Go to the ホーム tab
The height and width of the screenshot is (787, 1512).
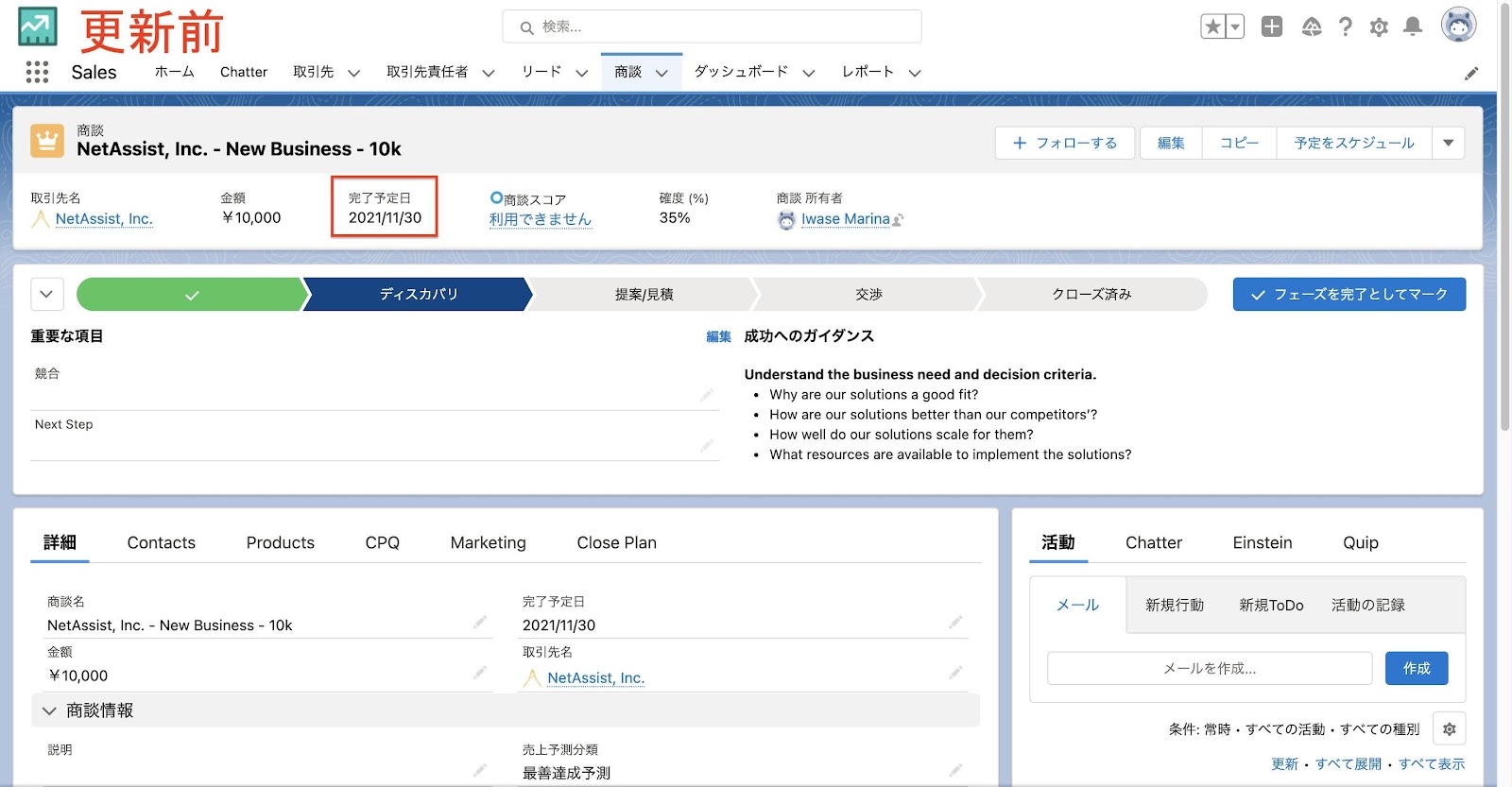tap(174, 72)
